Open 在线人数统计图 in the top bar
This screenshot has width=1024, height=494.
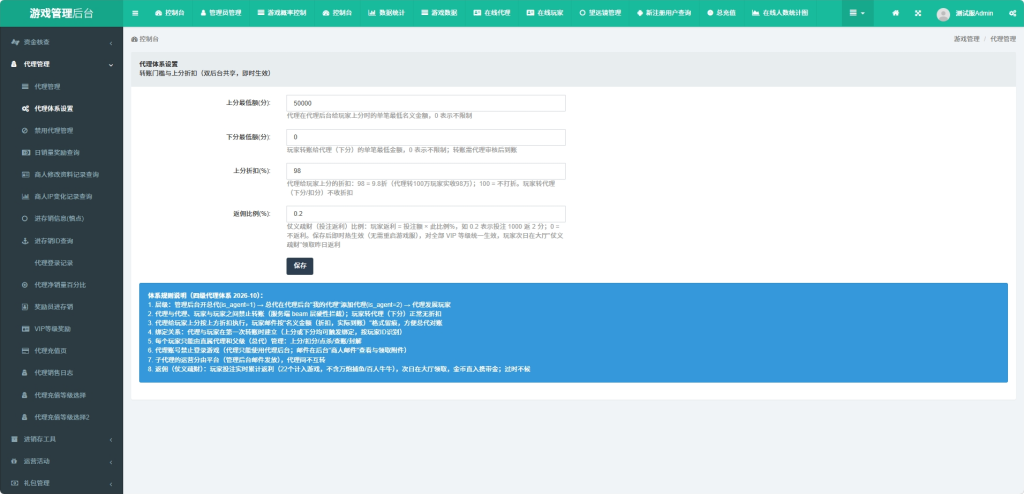(779, 13)
